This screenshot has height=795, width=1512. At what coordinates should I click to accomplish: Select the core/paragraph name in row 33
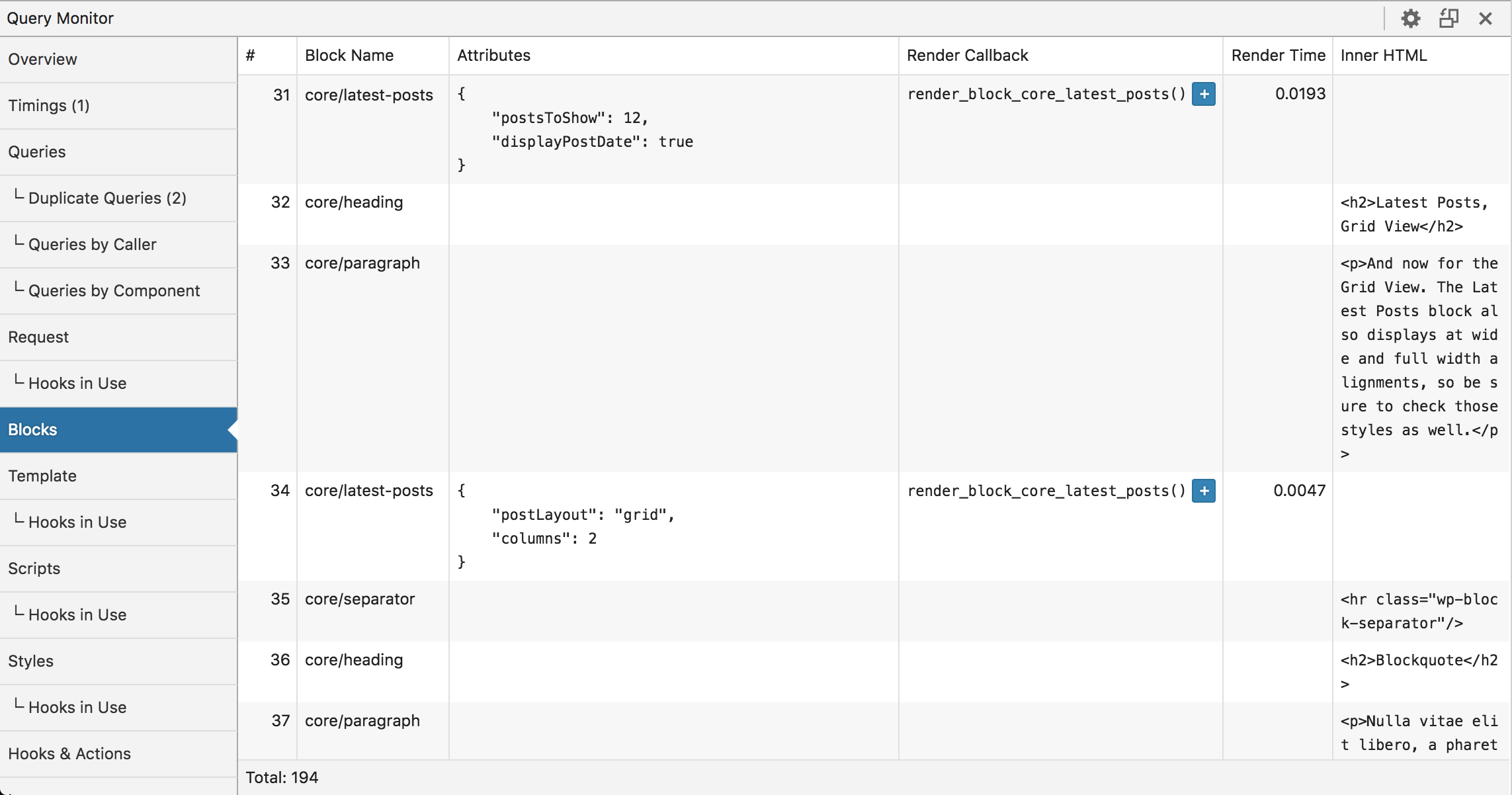coord(362,263)
